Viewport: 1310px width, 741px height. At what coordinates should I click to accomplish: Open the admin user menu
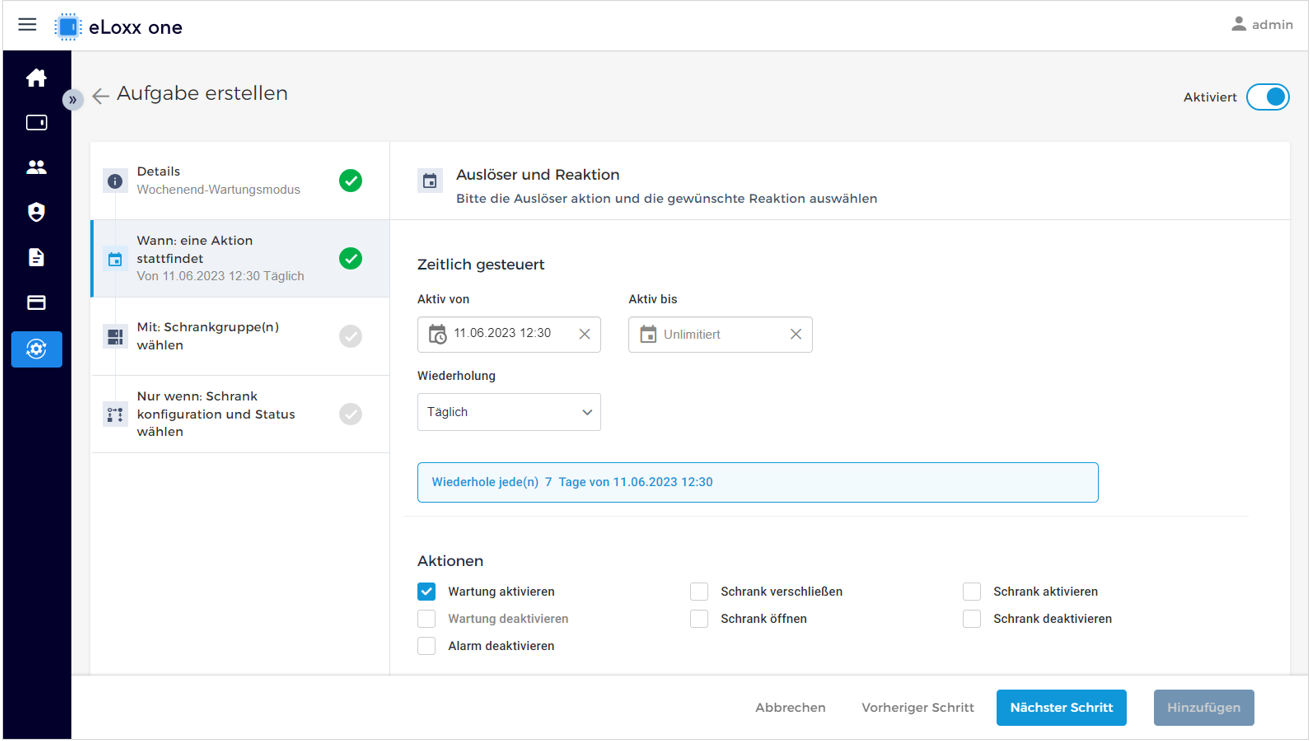pos(1261,24)
